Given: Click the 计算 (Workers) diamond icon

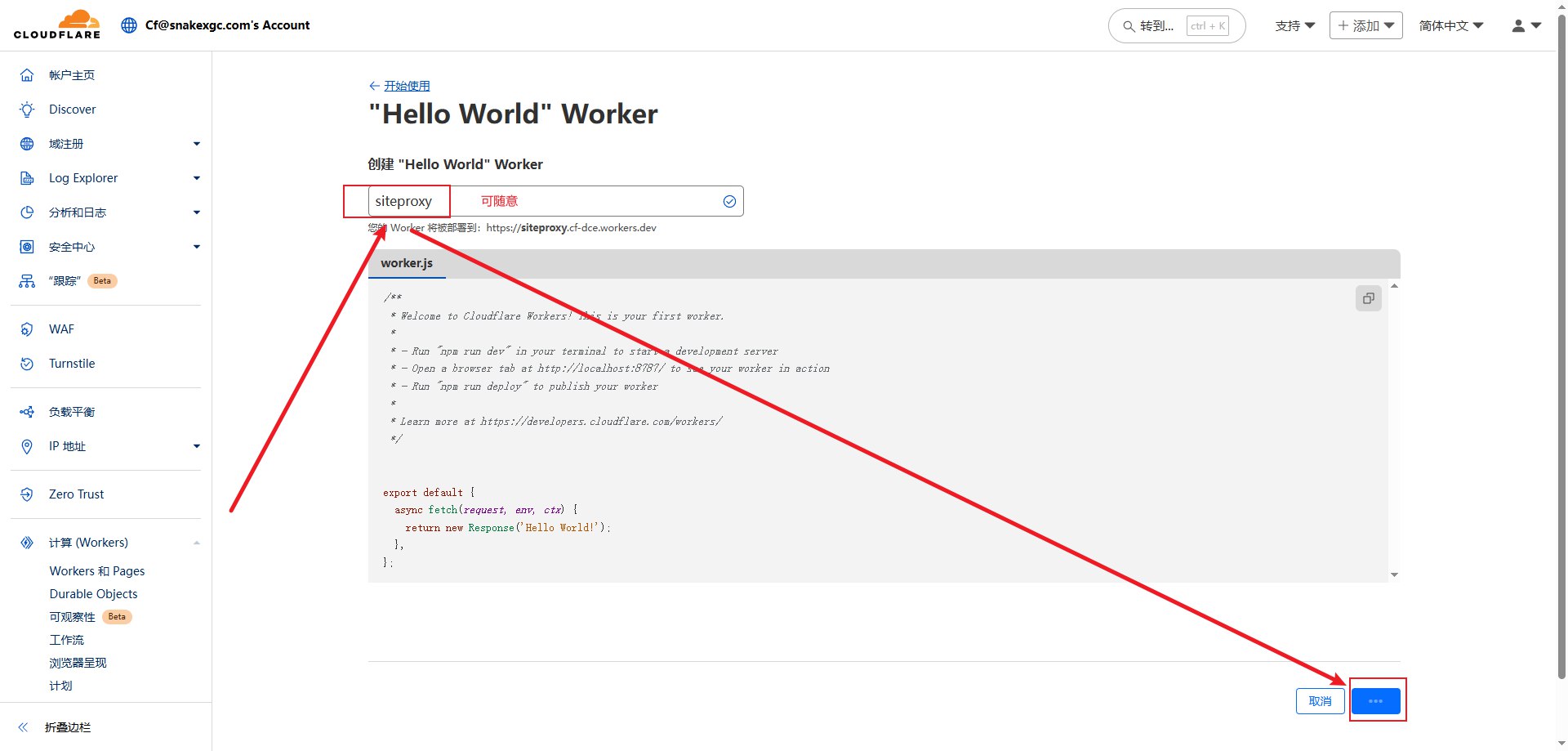Looking at the screenshot, I should [x=27, y=543].
